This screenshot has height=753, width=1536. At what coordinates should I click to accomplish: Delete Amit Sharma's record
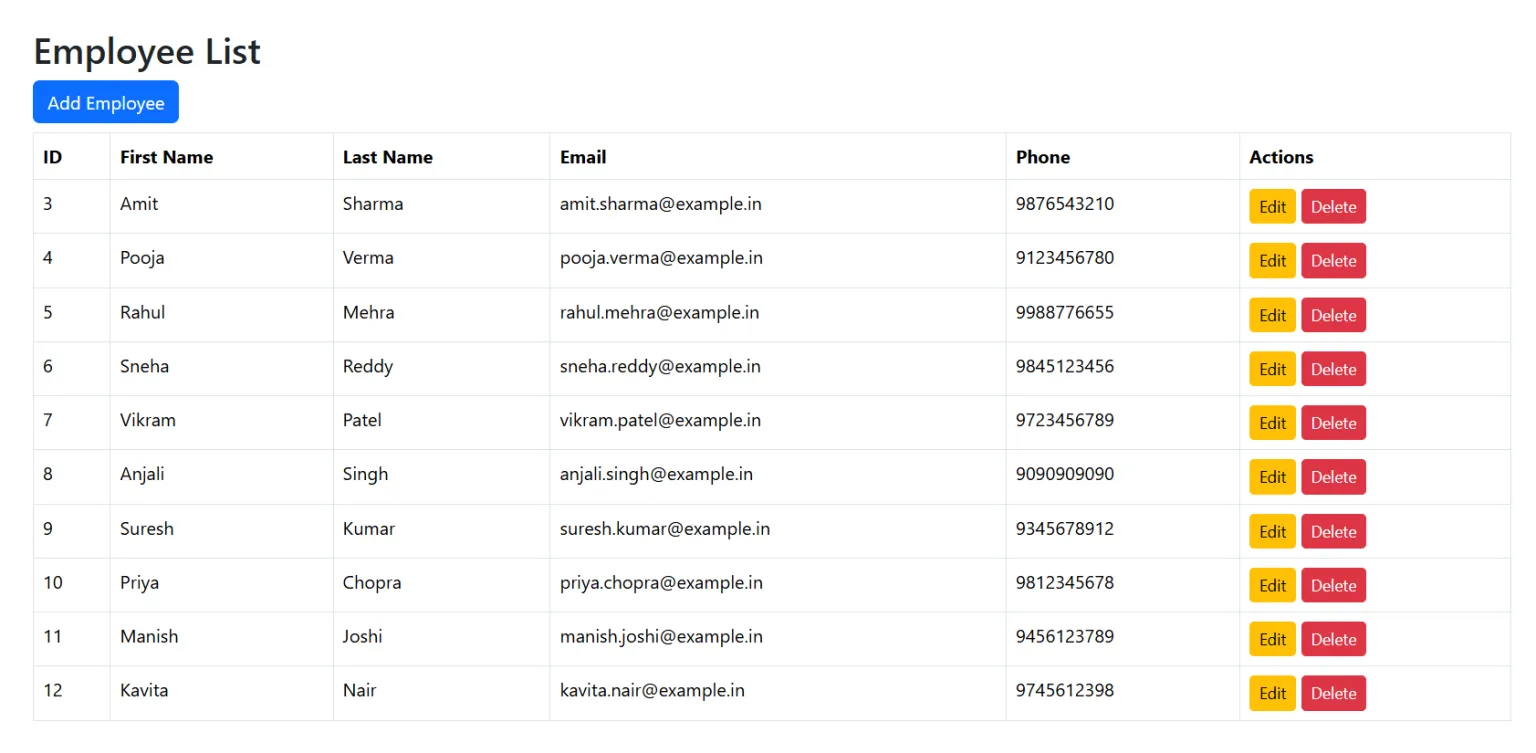point(1333,206)
